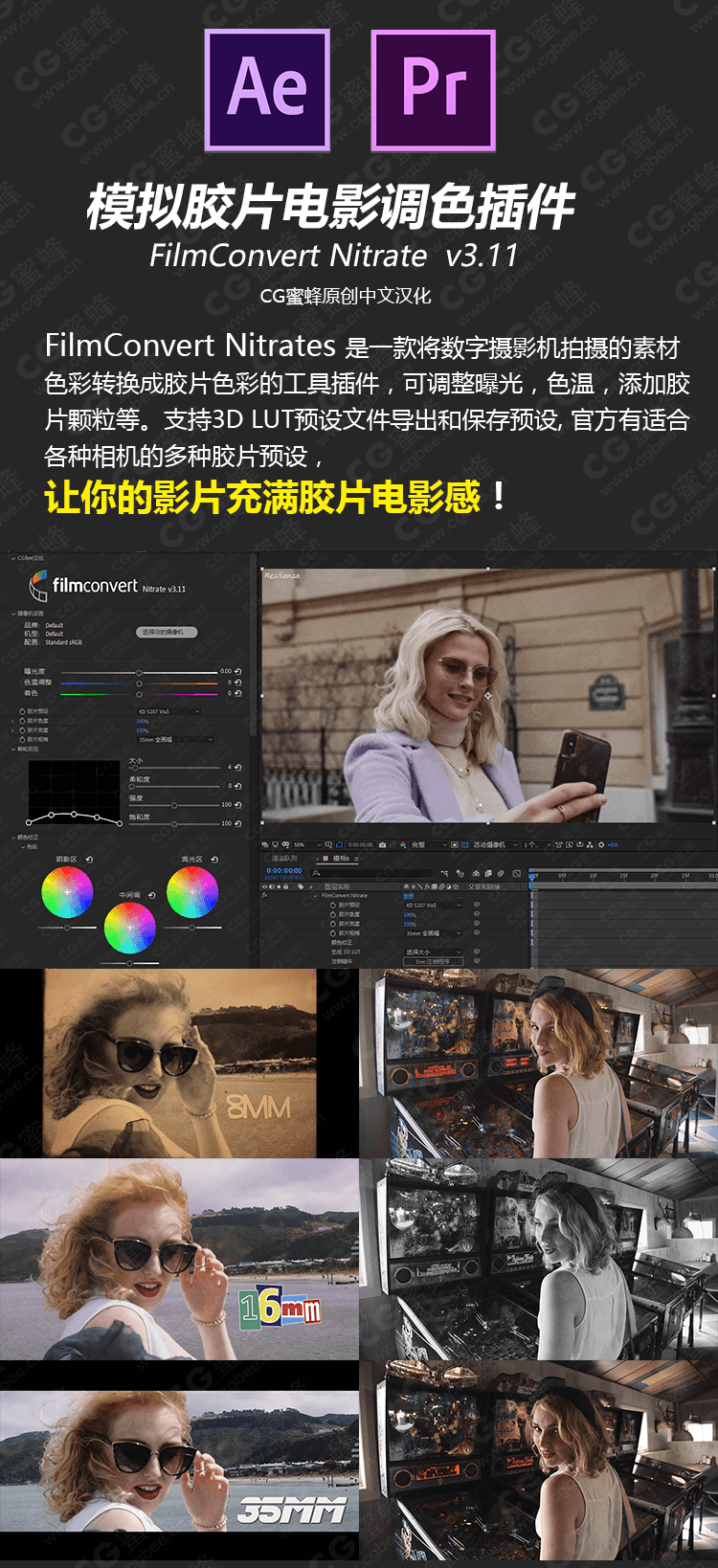The width and height of the screenshot is (718, 1568).
Task: Click the blue playhead at timeline start
Action: (533, 877)
